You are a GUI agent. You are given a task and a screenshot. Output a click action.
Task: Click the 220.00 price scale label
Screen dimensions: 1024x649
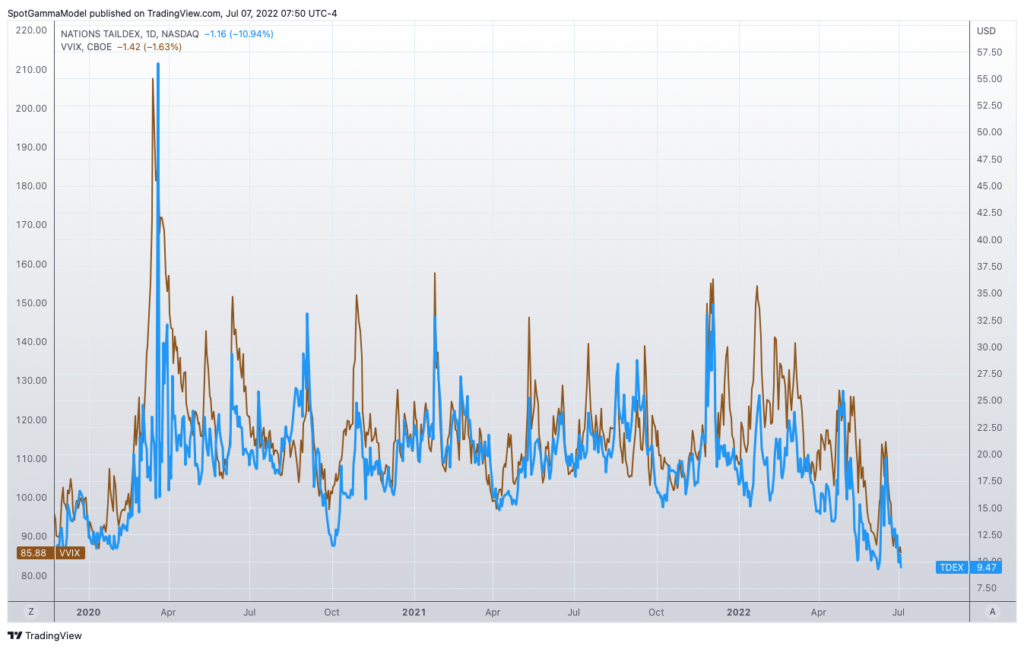click(x=31, y=30)
